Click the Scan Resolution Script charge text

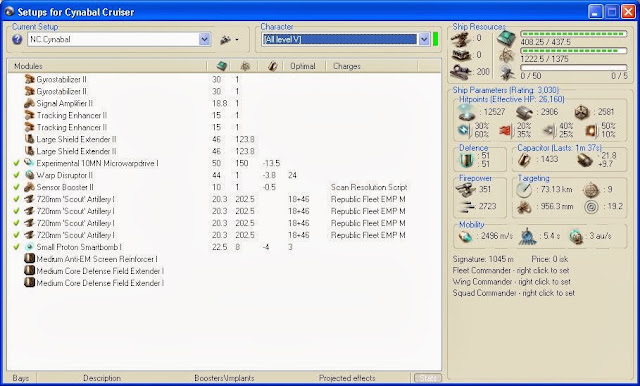pos(369,187)
